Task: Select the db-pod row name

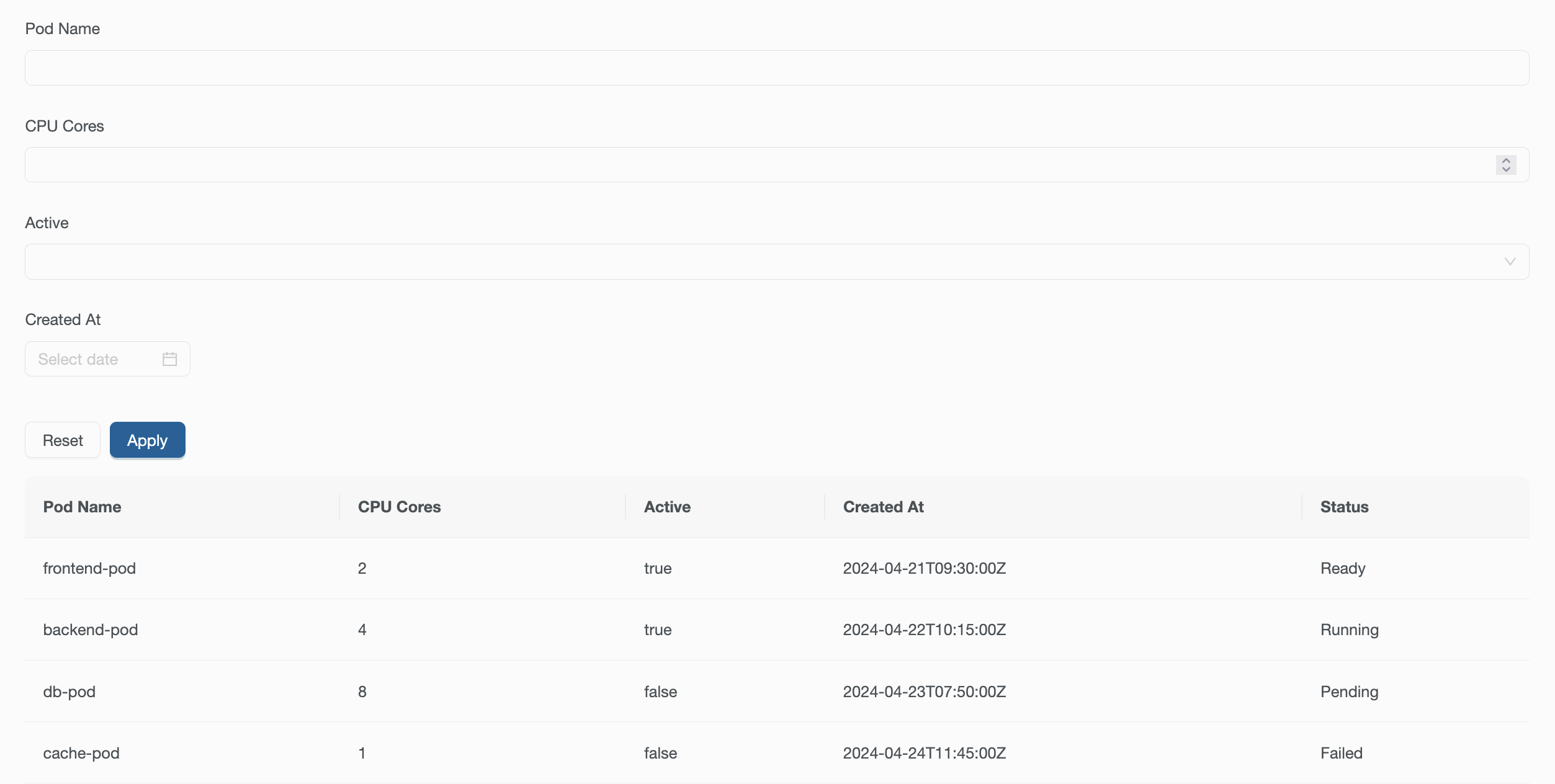Action: coord(69,692)
